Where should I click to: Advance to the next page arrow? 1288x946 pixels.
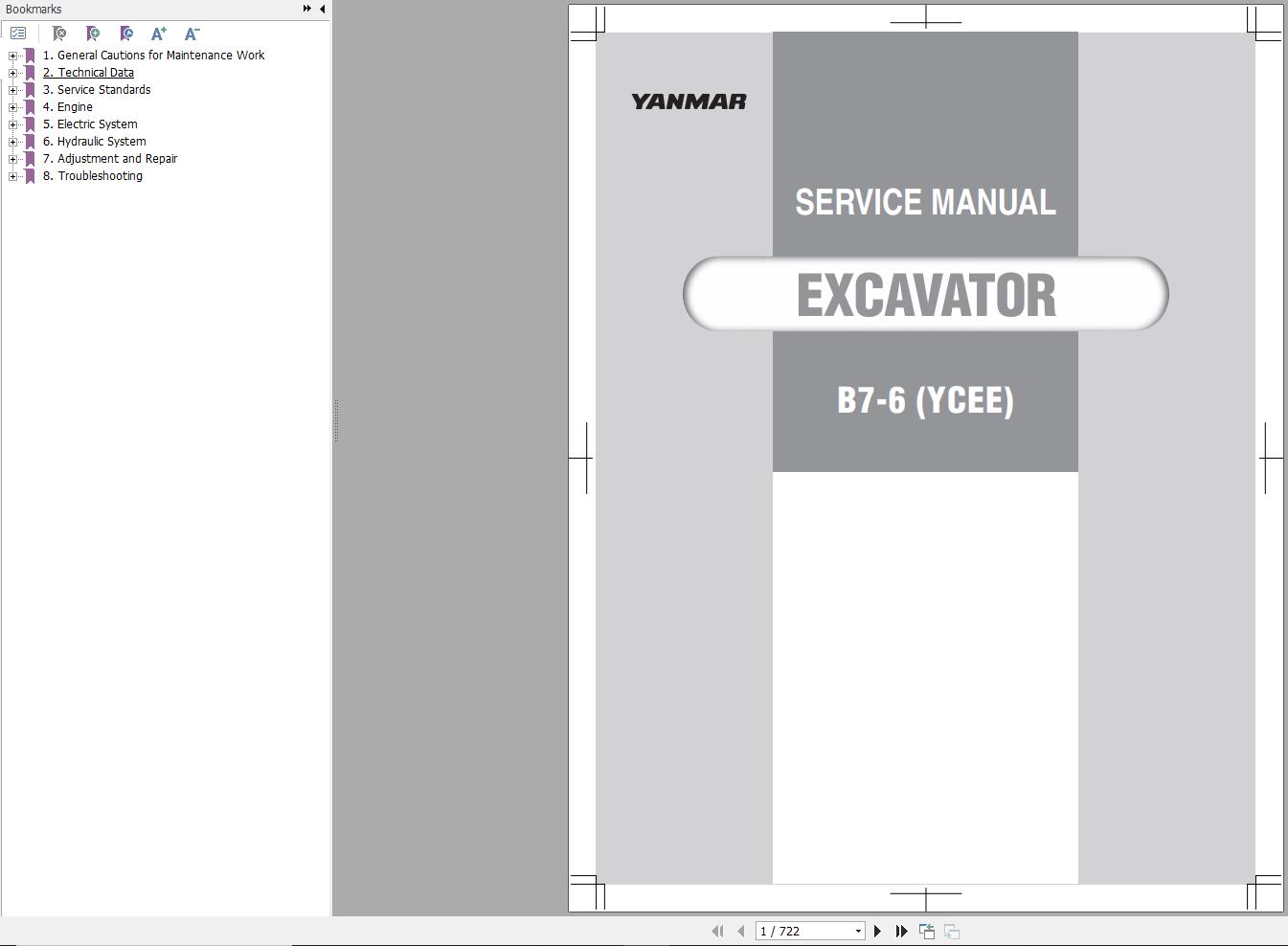878,930
